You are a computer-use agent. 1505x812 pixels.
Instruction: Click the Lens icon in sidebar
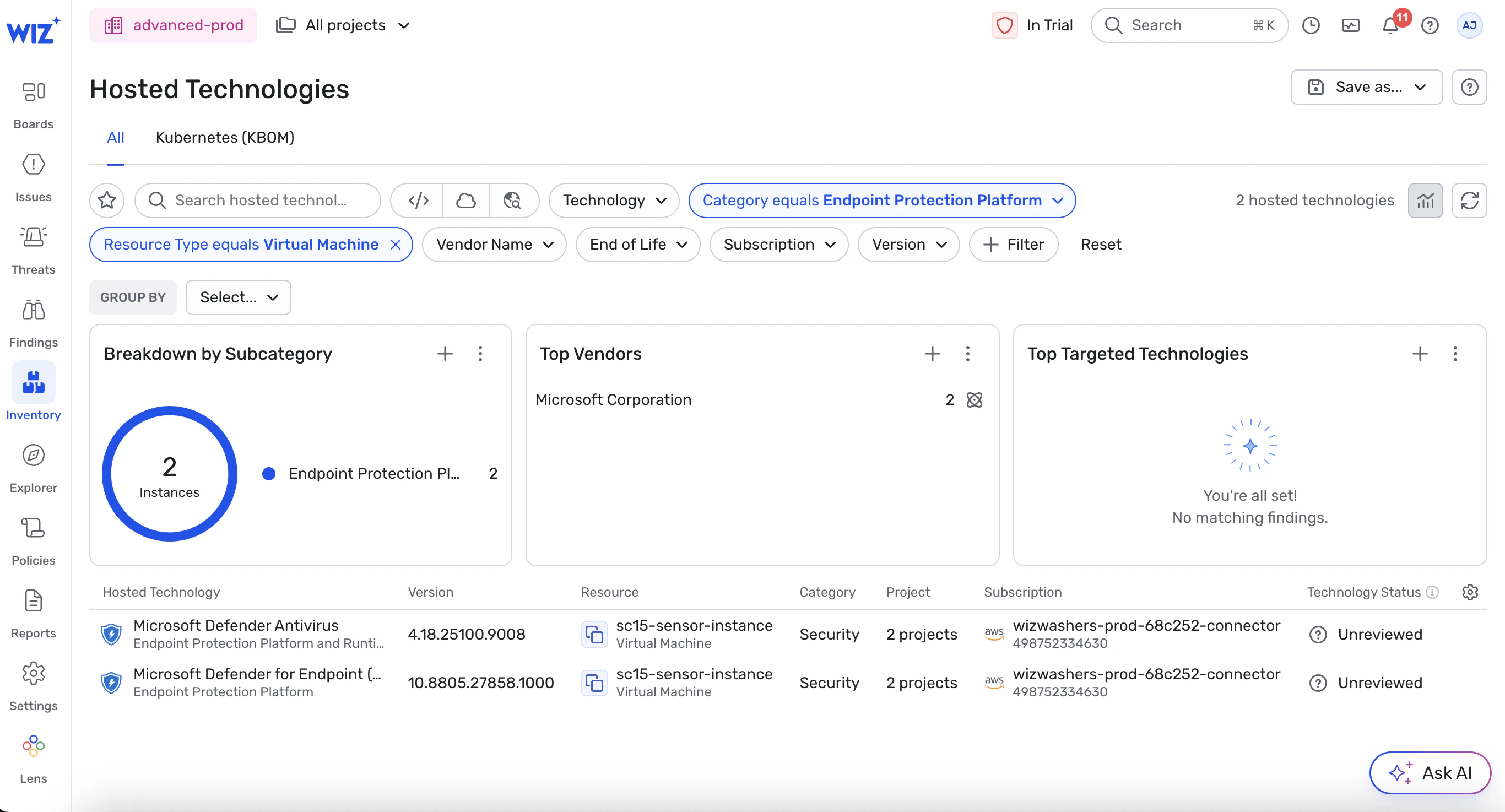click(33, 758)
